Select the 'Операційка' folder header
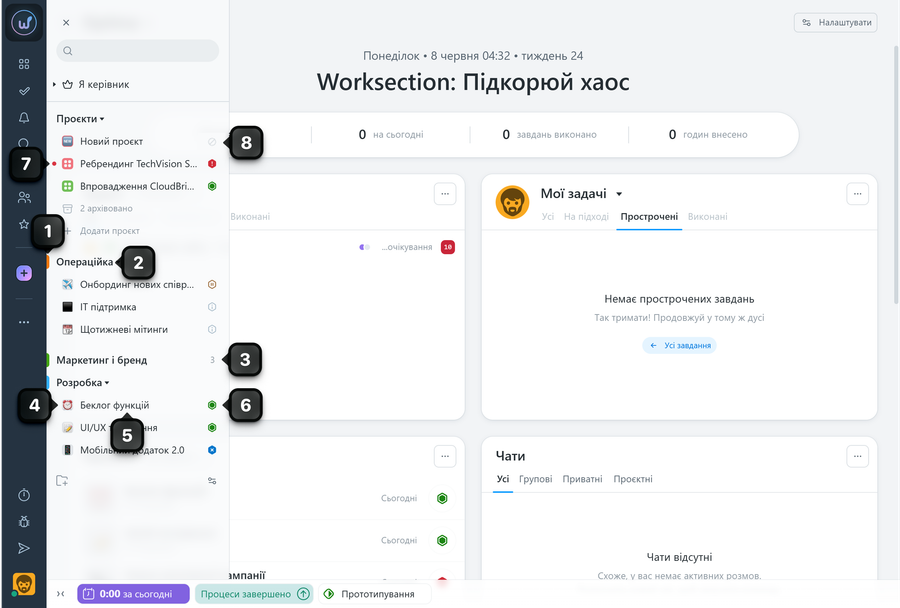This screenshot has height=608, width=900. coord(84,262)
